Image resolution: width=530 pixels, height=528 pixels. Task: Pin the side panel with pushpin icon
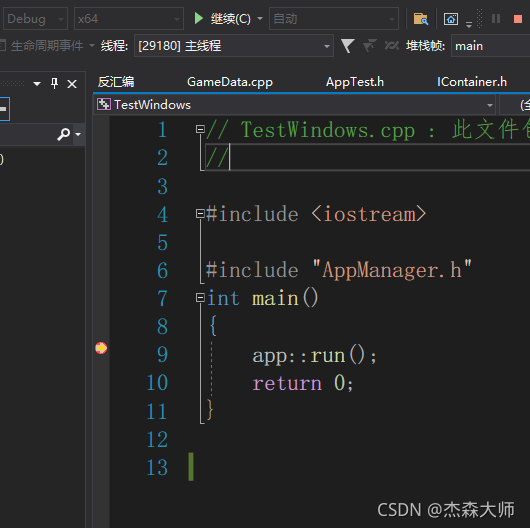click(x=54, y=83)
